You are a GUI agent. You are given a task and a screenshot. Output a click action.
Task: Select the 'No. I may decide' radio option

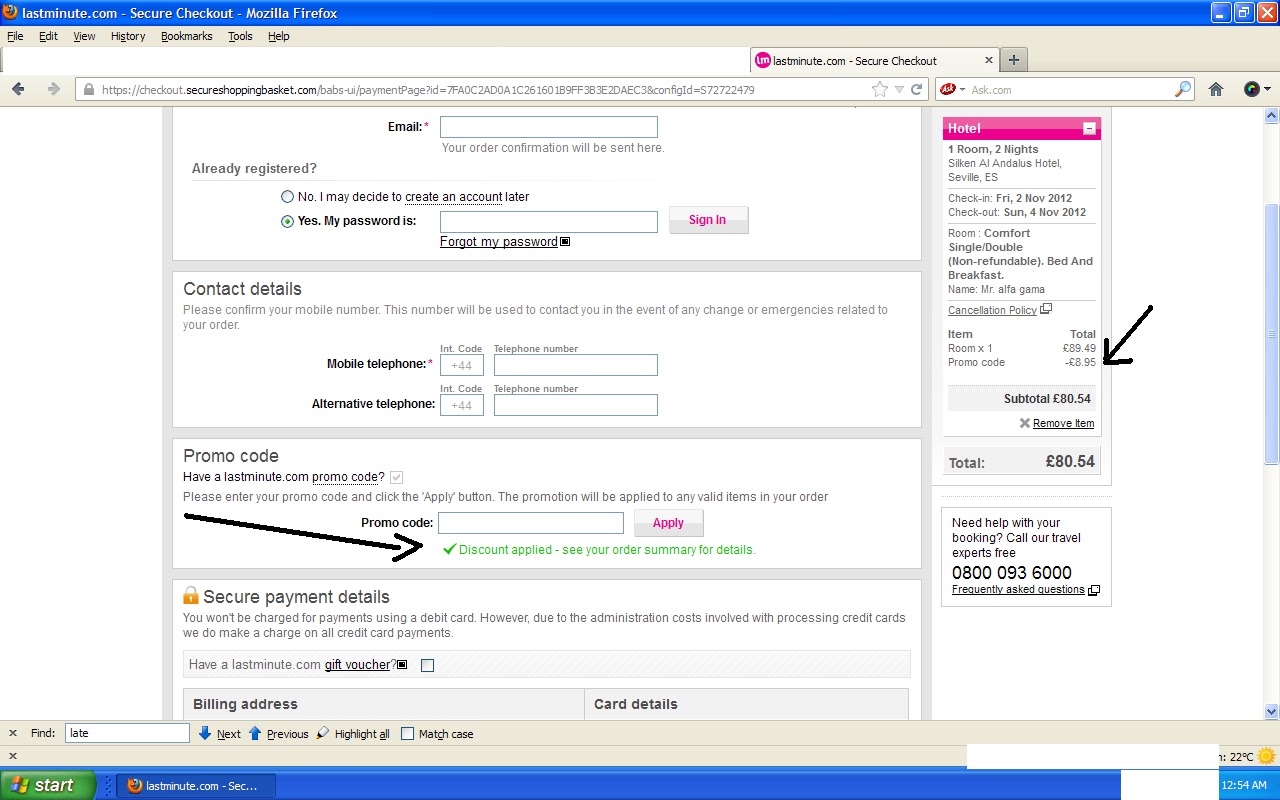click(288, 197)
